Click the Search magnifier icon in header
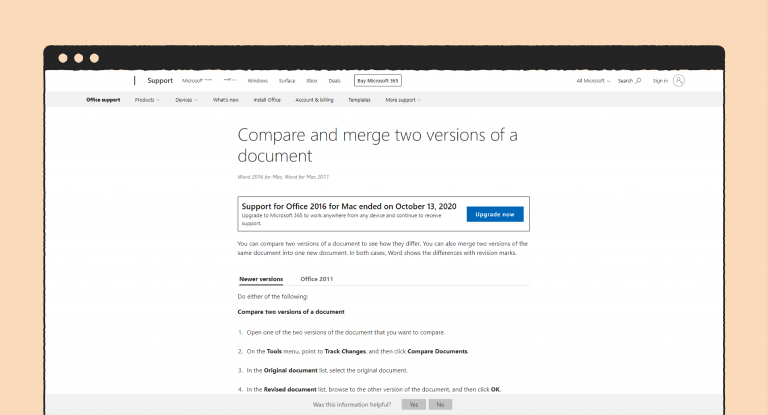 click(x=638, y=80)
